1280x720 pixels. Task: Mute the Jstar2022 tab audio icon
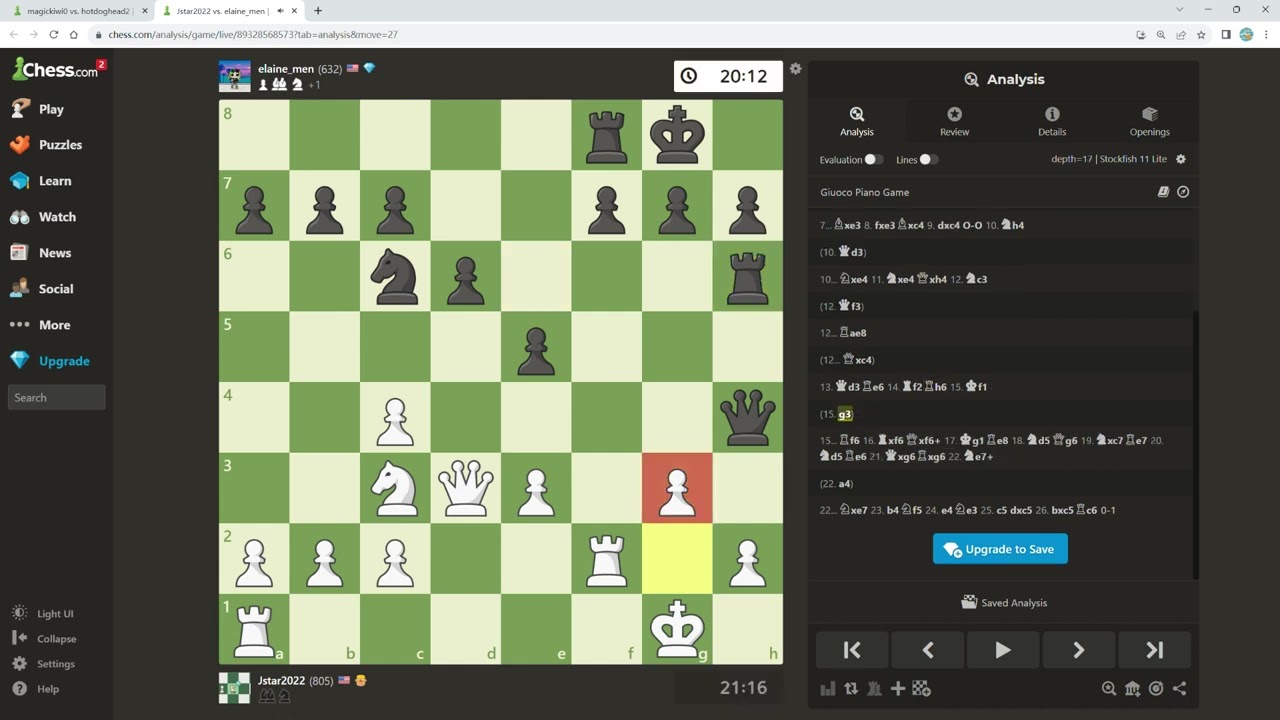click(280, 11)
